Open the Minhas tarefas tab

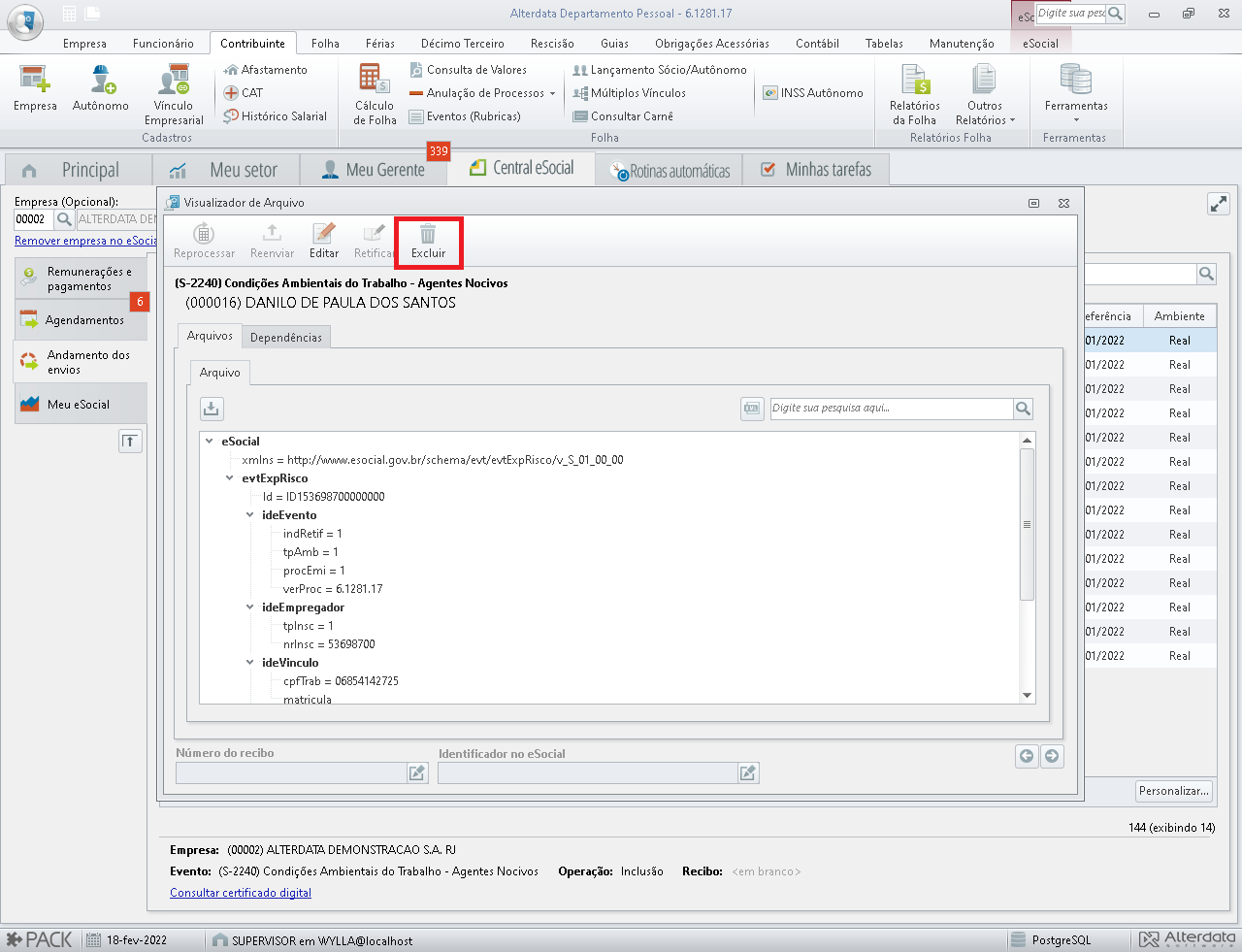(816, 170)
